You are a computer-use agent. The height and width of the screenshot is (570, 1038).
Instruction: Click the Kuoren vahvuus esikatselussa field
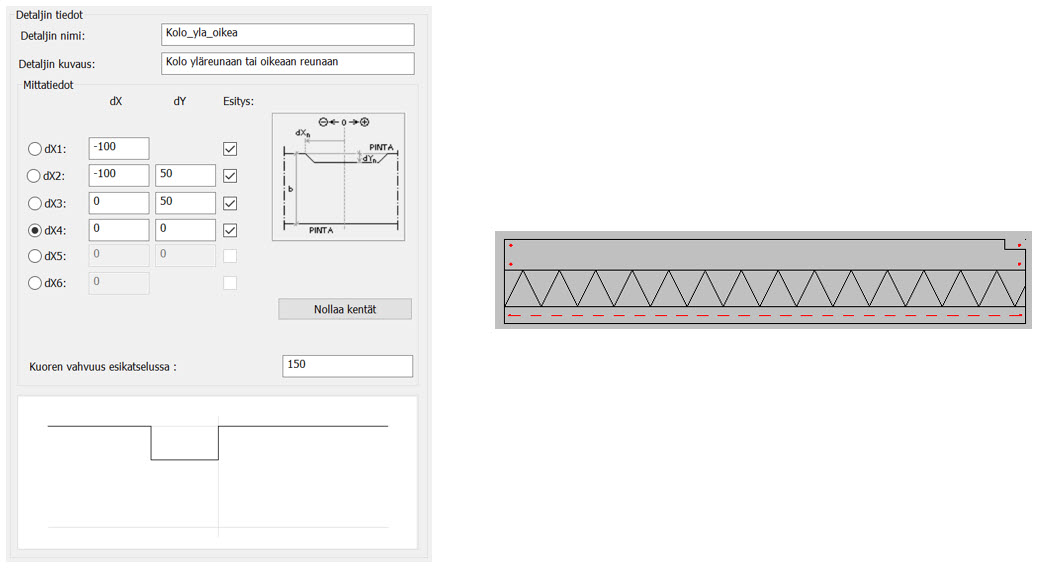pos(347,366)
